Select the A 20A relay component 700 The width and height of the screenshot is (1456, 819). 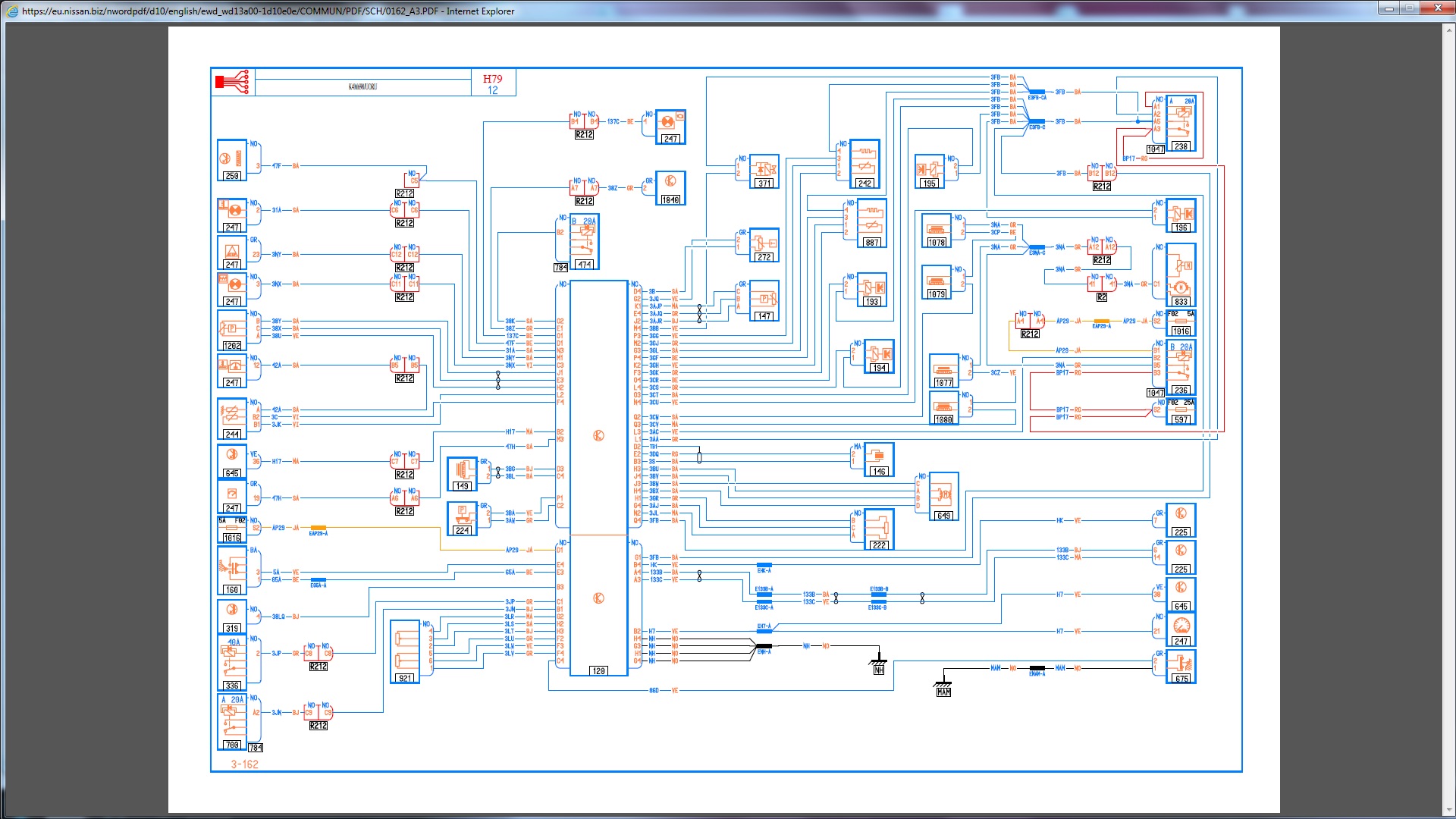232,722
